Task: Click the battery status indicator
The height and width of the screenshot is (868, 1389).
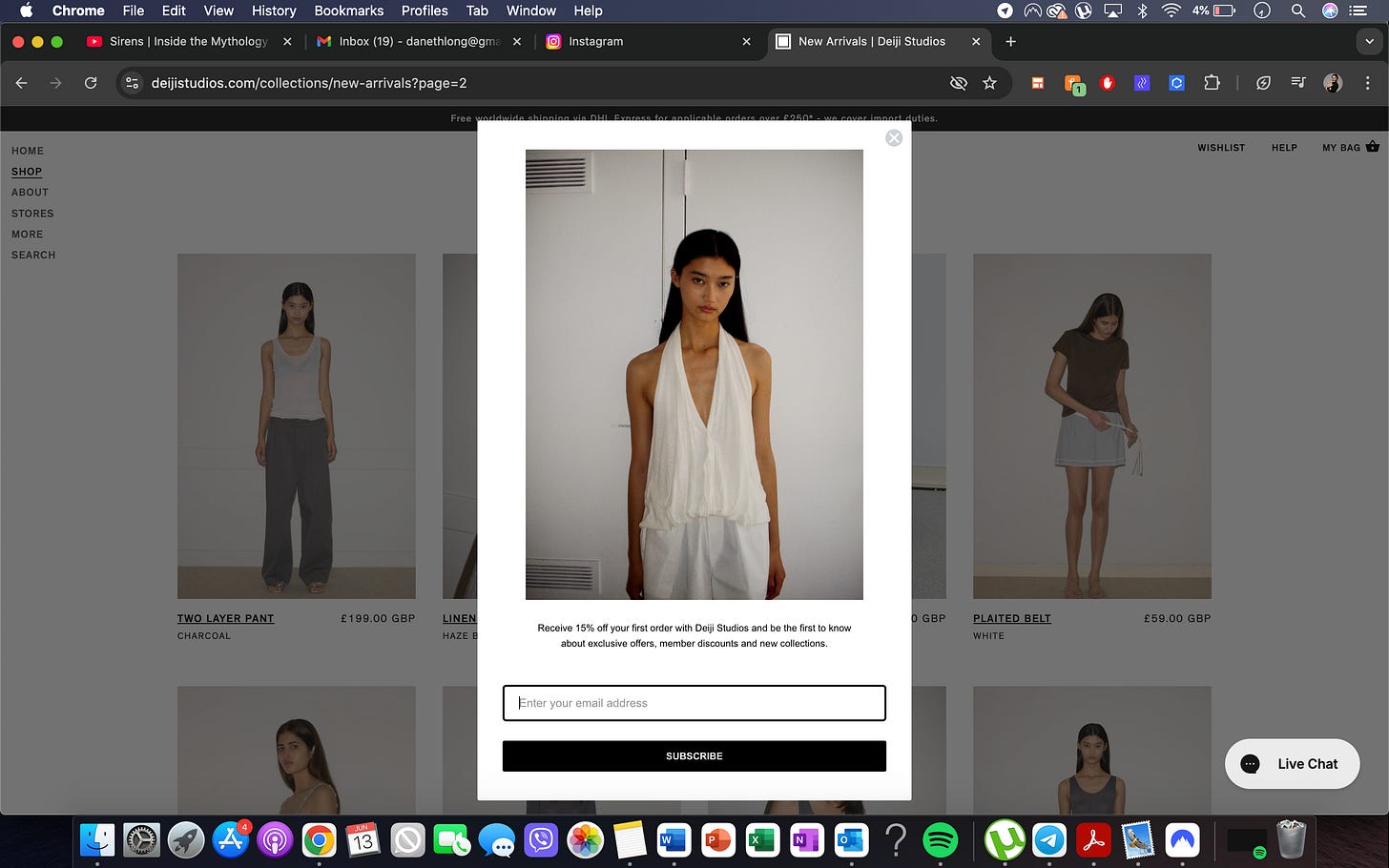Action: coord(1213,10)
